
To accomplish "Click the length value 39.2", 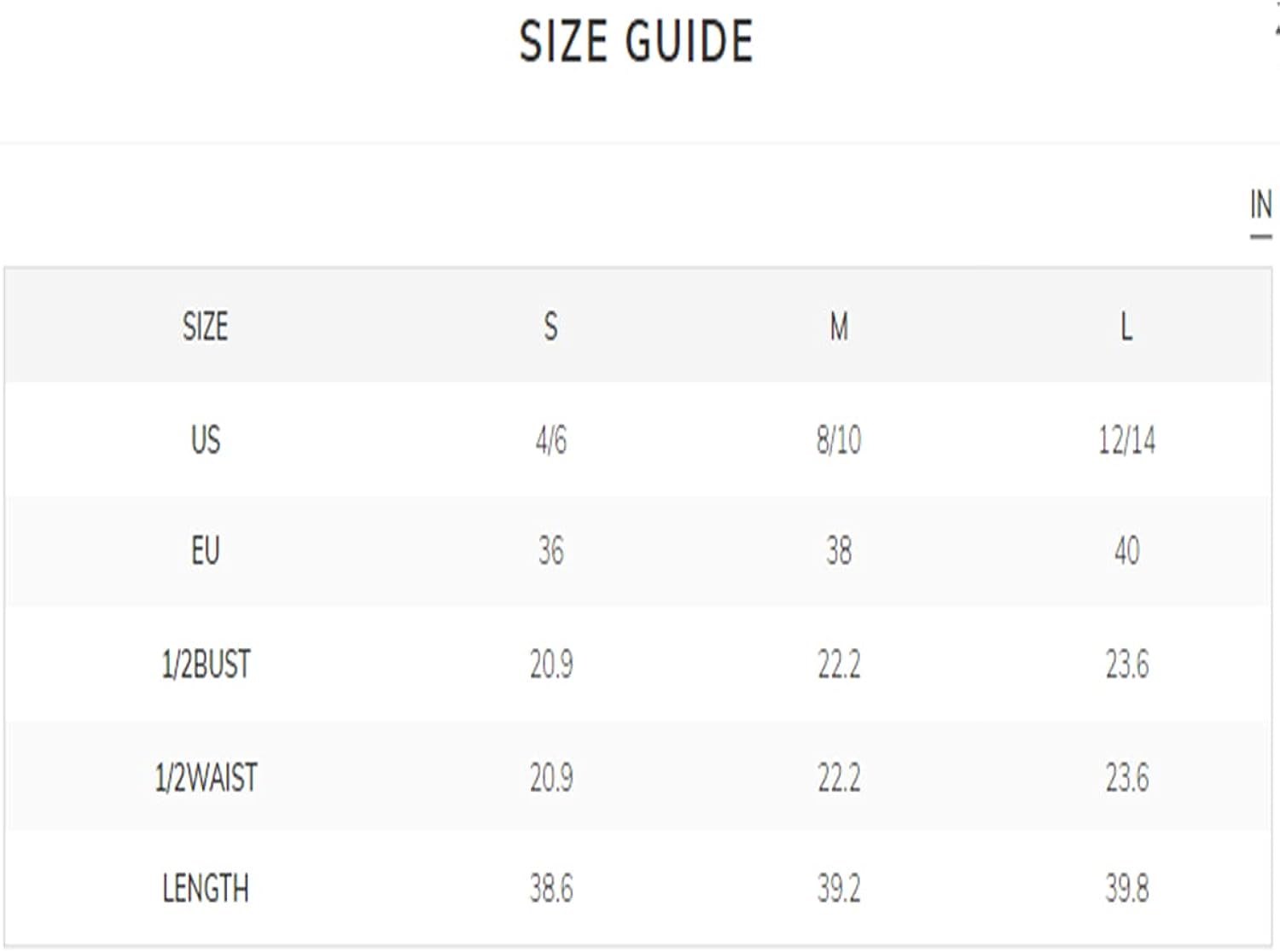I will (839, 888).
